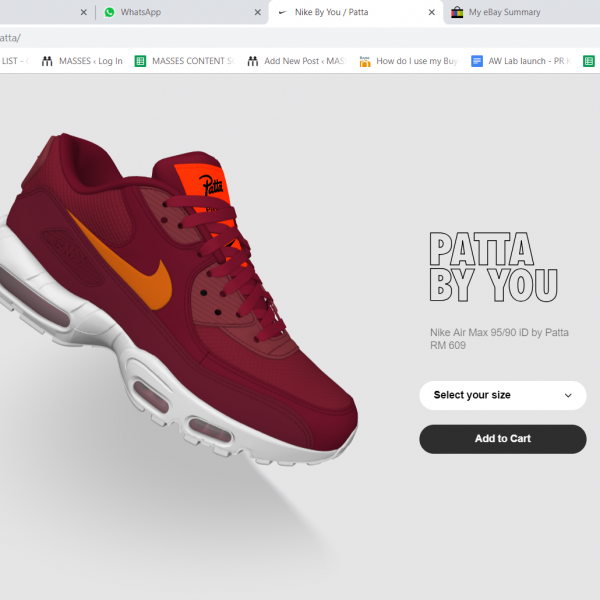This screenshot has width=600, height=600.
Task: Click the chevron arrow in size selector
Action: tap(568, 395)
